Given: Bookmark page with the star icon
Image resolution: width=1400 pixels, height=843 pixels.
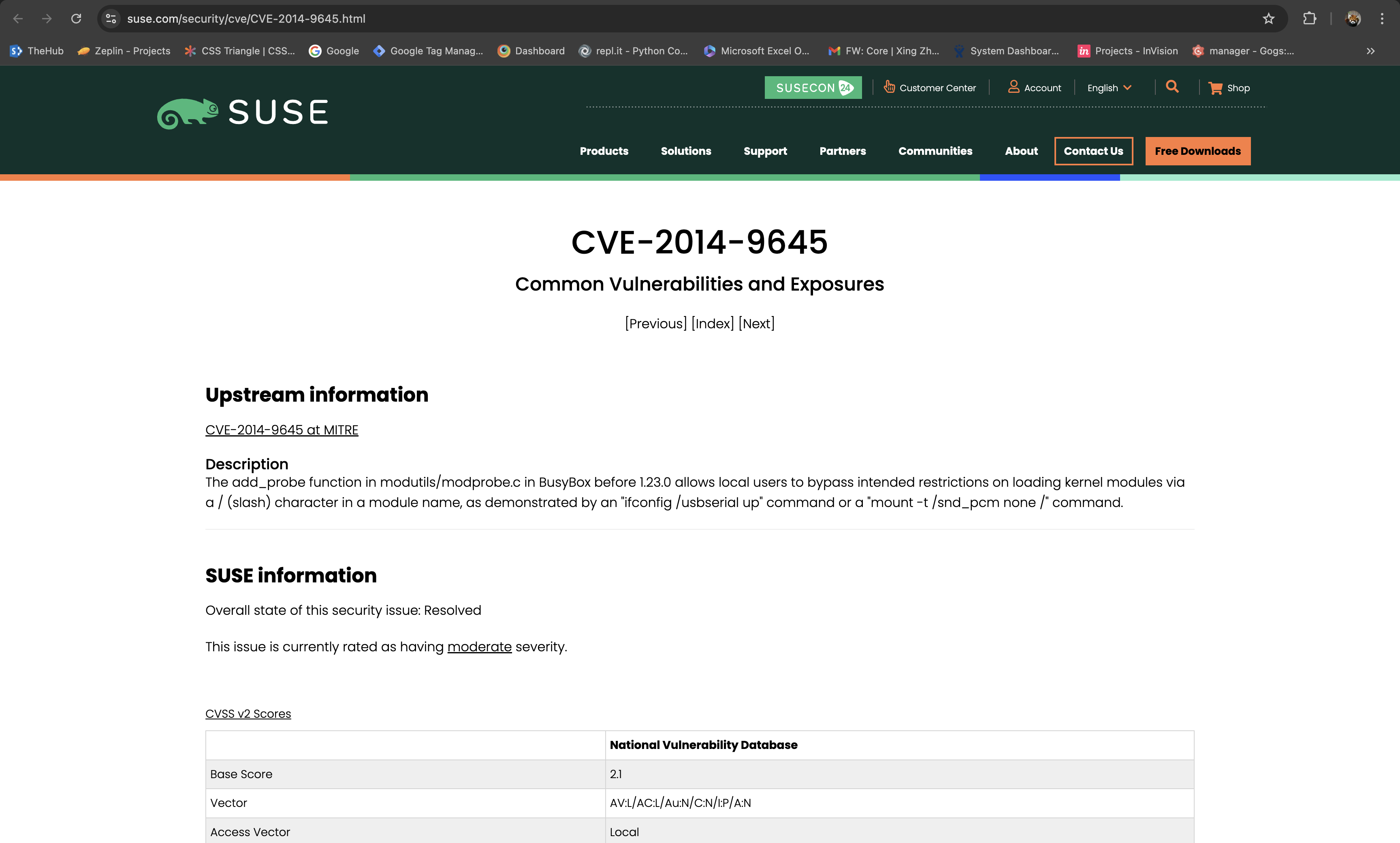Looking at the screenshot, I should click(1268, 19).
